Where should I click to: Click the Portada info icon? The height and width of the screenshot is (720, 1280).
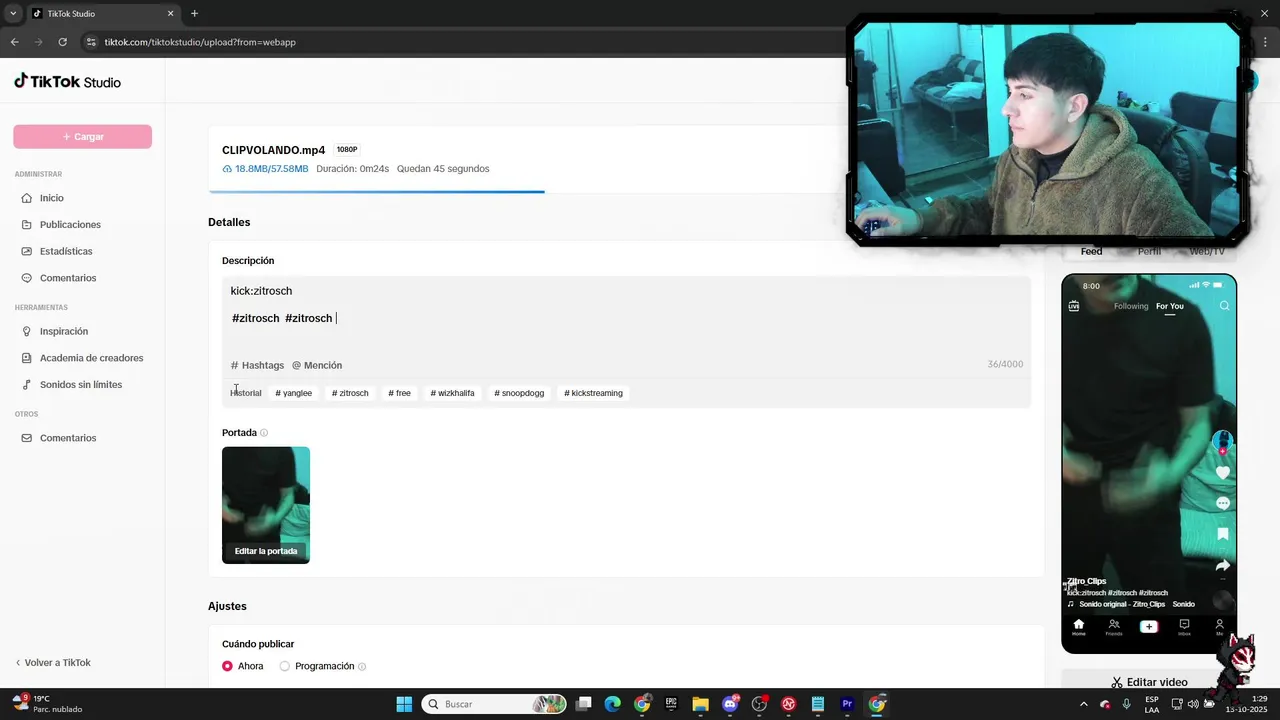[264, 433]
